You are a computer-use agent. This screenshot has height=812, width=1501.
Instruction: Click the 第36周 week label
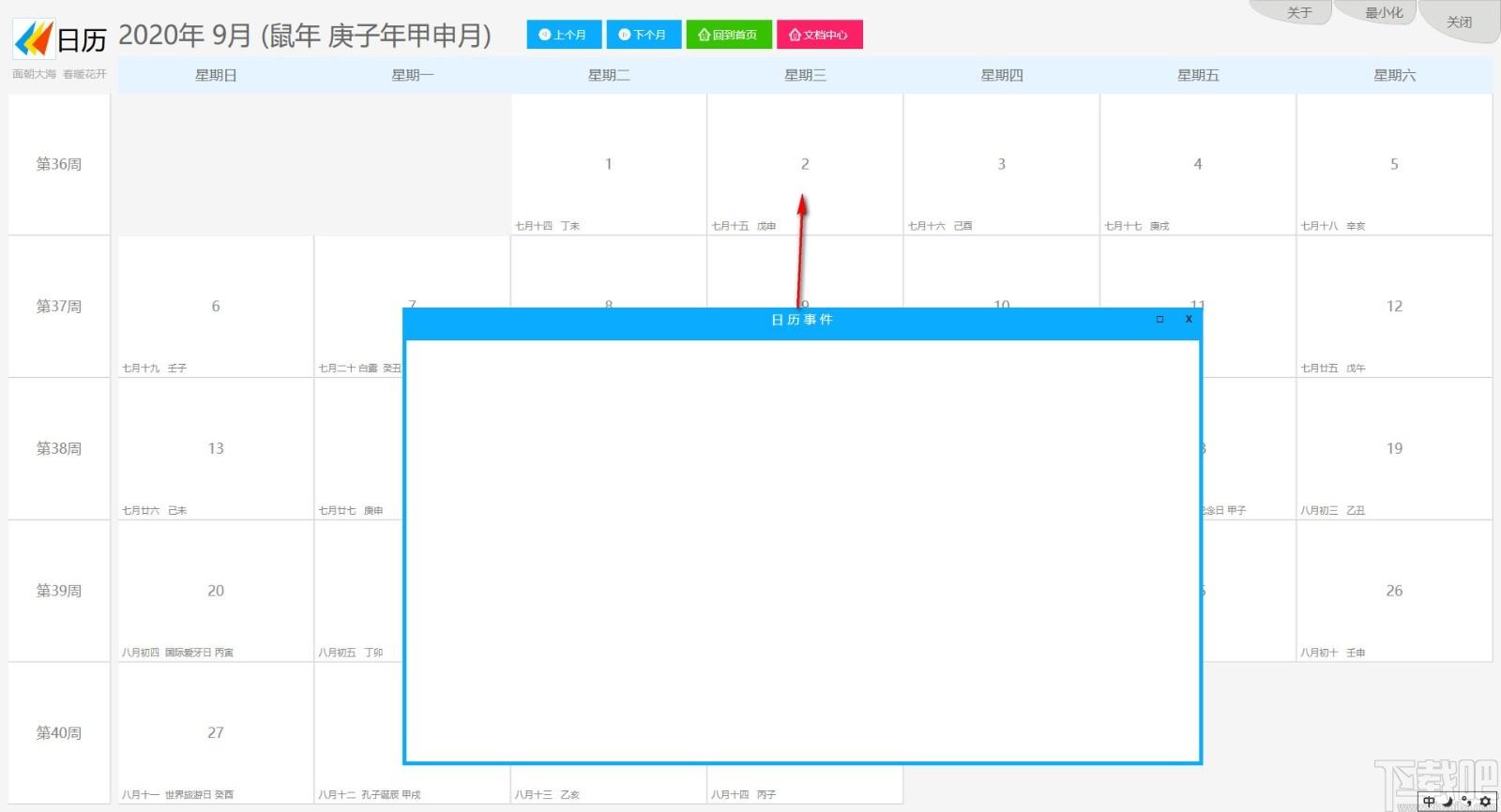pyautogui.click(x=59, y=164)
